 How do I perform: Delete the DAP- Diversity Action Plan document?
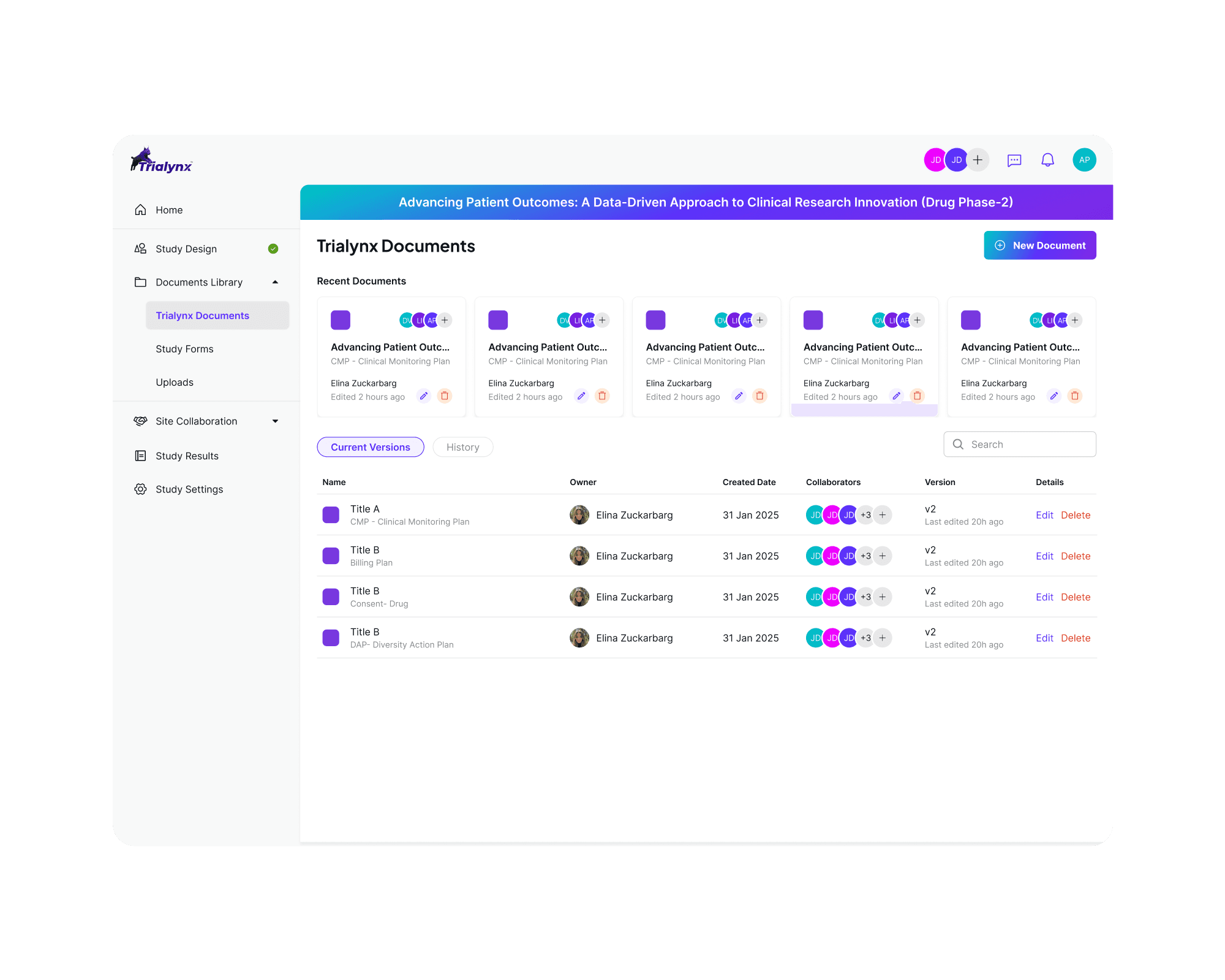(x=1076, y=638)
